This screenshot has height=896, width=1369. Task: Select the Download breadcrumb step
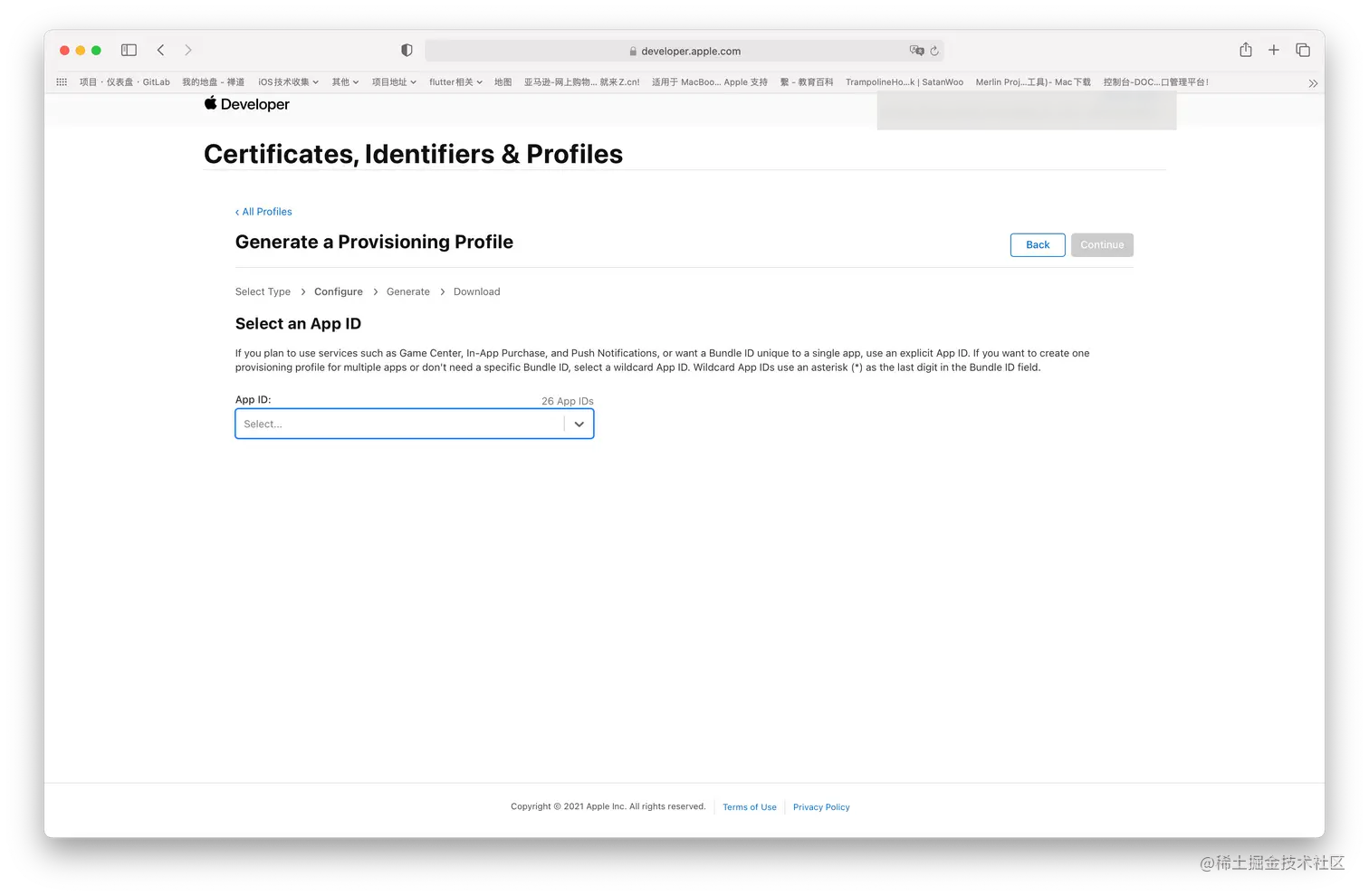pos(477,291)
